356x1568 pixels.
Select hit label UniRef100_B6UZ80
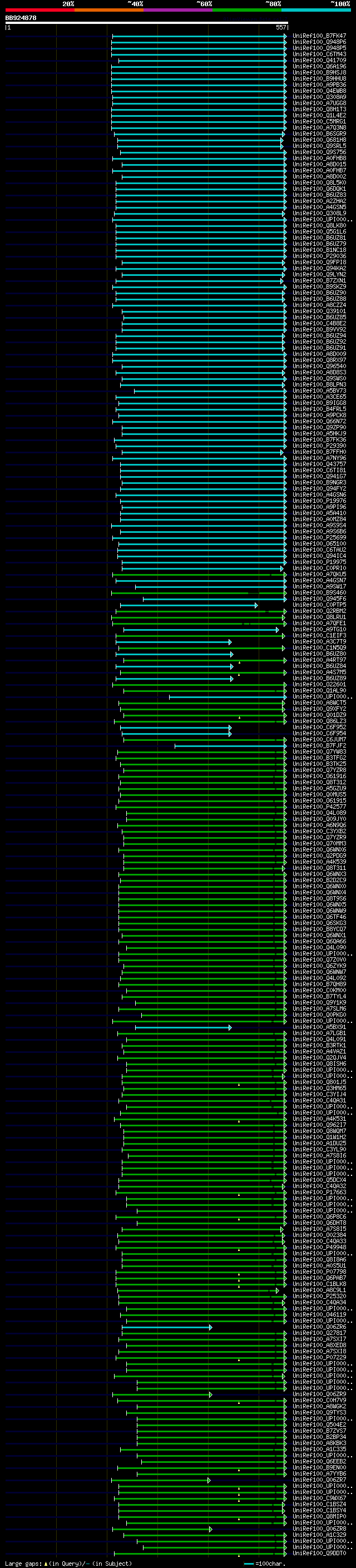(319, 654)
